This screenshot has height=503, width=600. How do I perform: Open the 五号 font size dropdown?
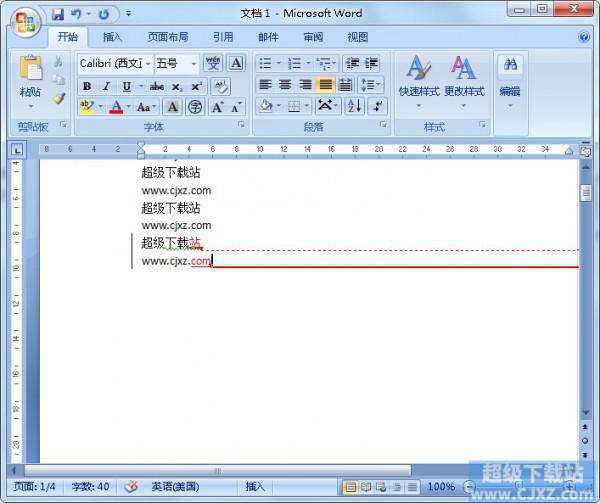click(194, 63)
